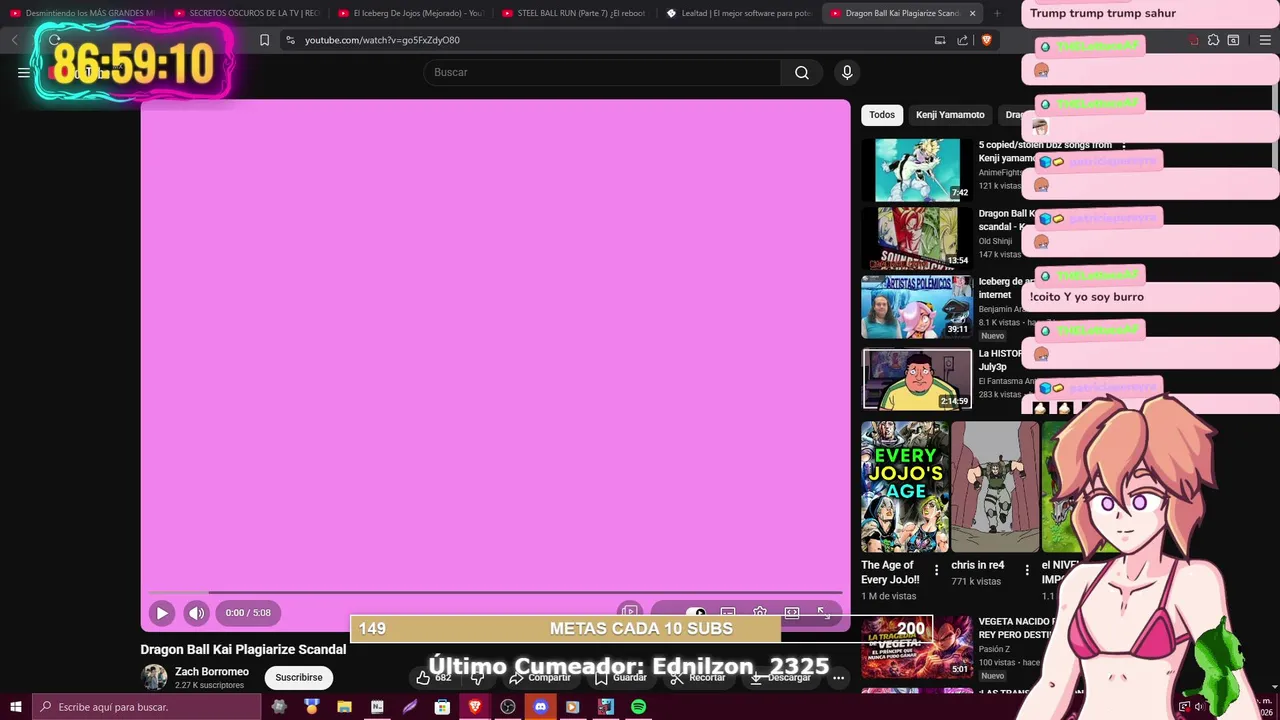Open the Zach Borromeo channel name link
Image resolution: width=1280 pixels, height=720 pixels.
click(212, 672)
